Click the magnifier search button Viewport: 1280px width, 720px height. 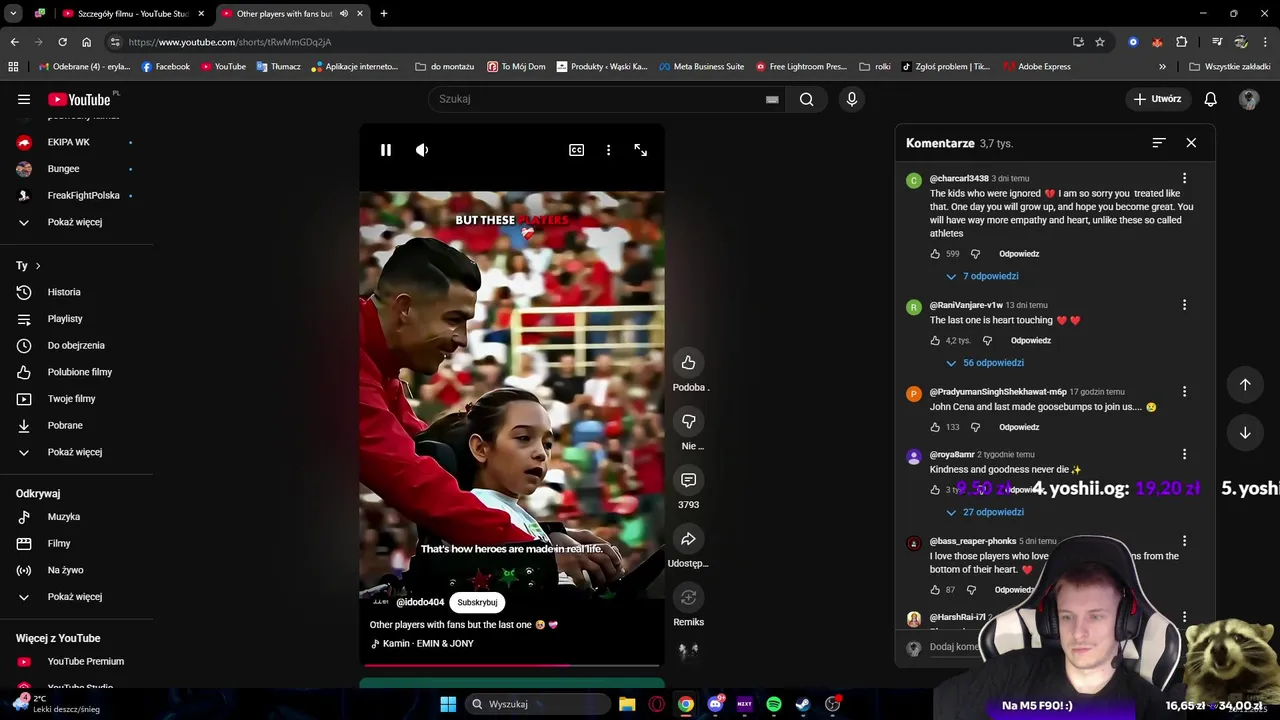coord(807,99)
